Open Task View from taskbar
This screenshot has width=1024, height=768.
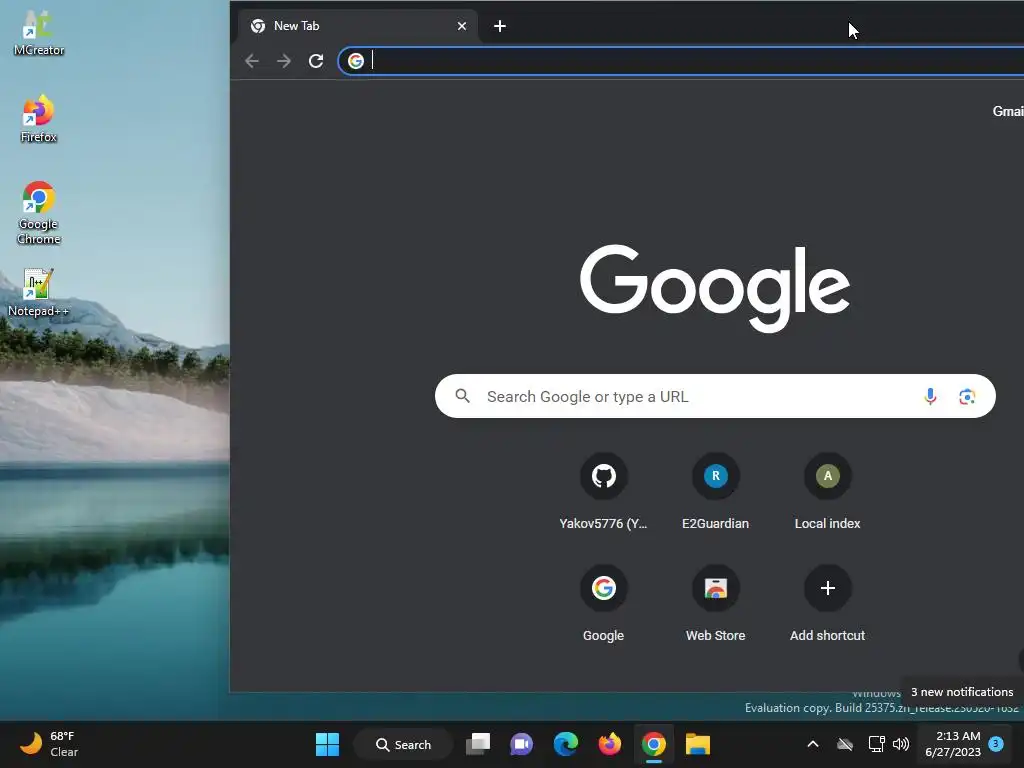click(478, 744)
